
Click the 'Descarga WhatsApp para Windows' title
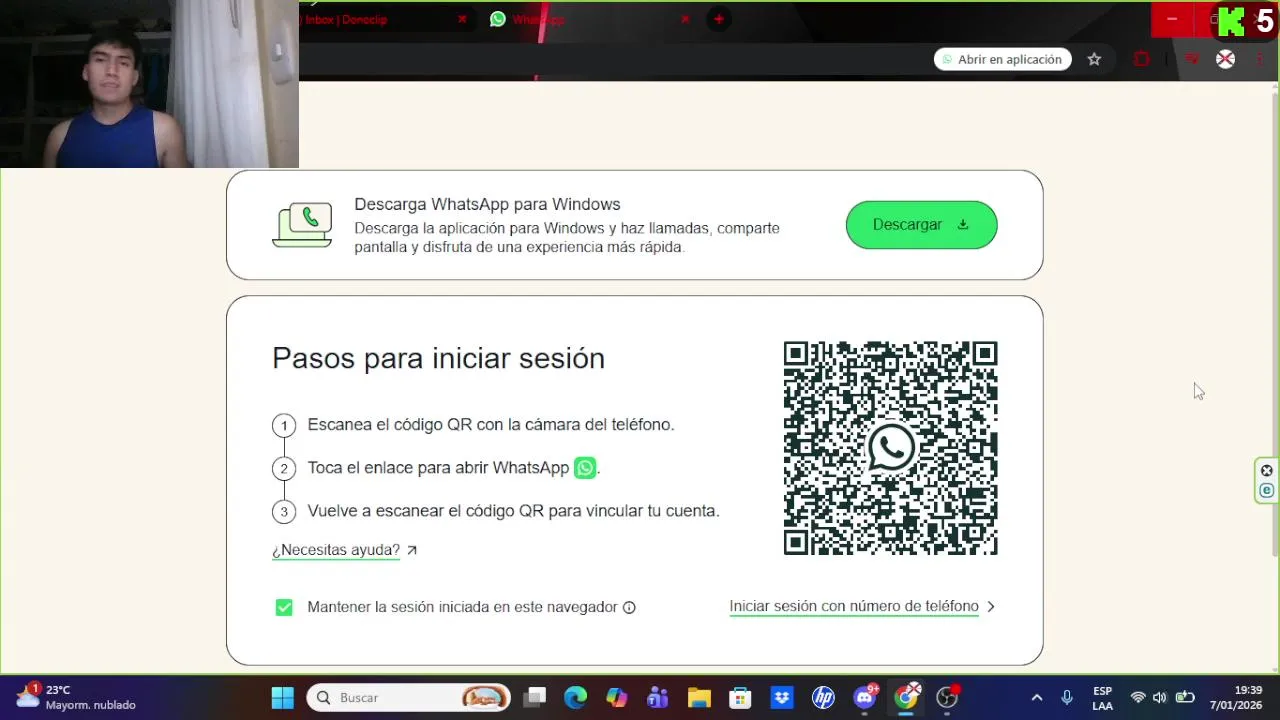[487, 204]
